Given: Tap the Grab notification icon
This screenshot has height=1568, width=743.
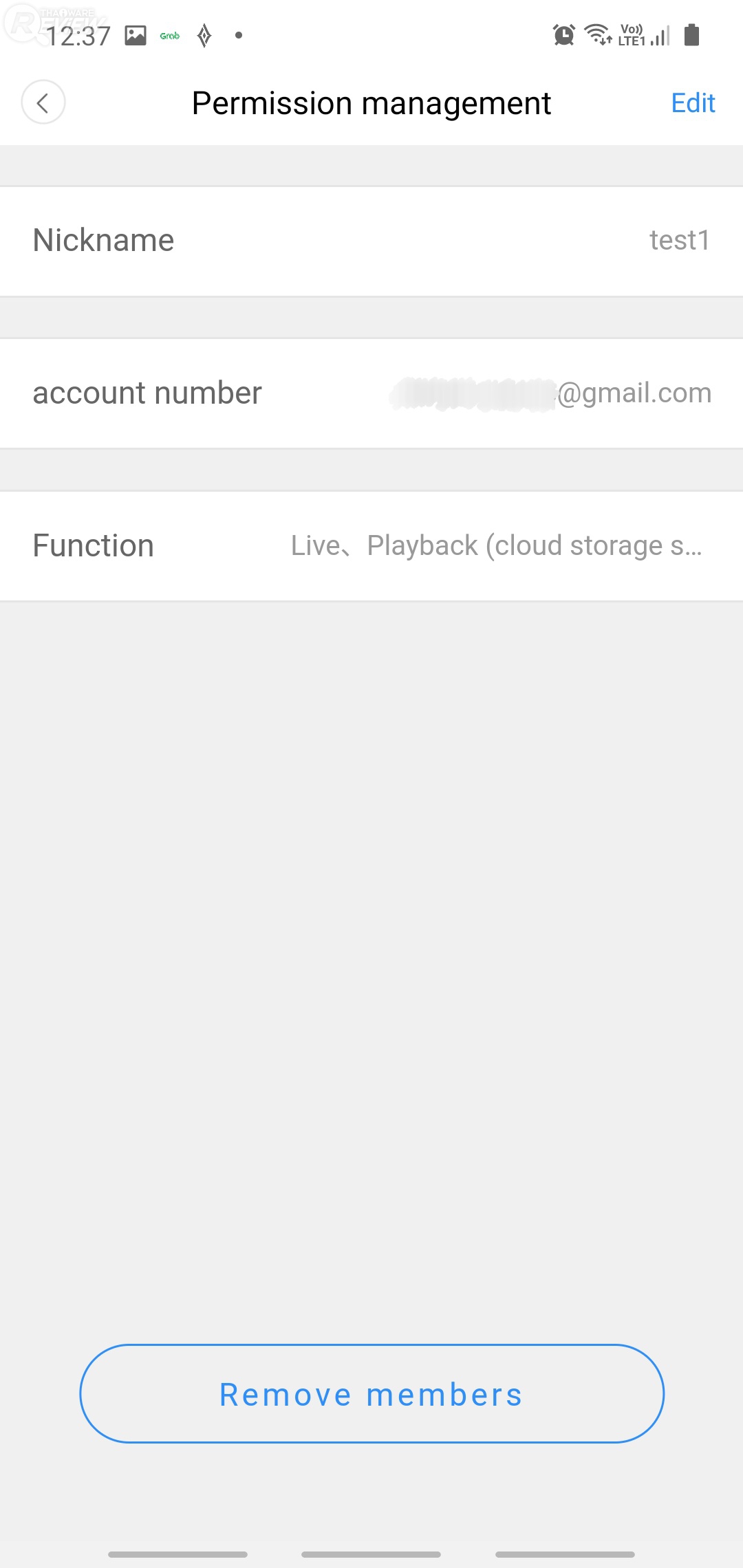Looking at the screenshot, I should pos(170,36).
